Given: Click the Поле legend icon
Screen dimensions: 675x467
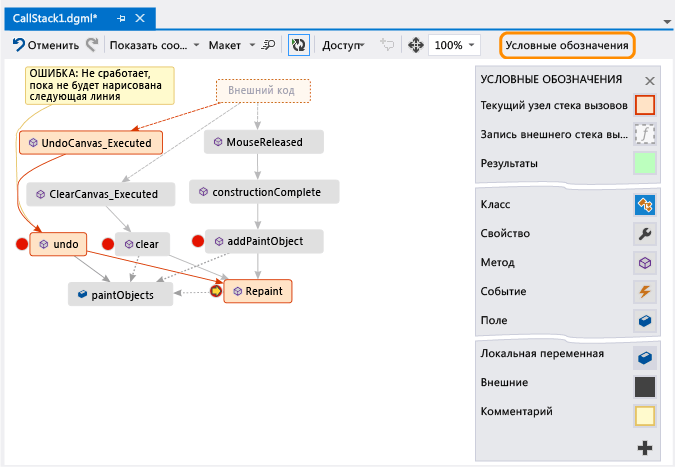Looking at the screenshot, I should (644, 321).
